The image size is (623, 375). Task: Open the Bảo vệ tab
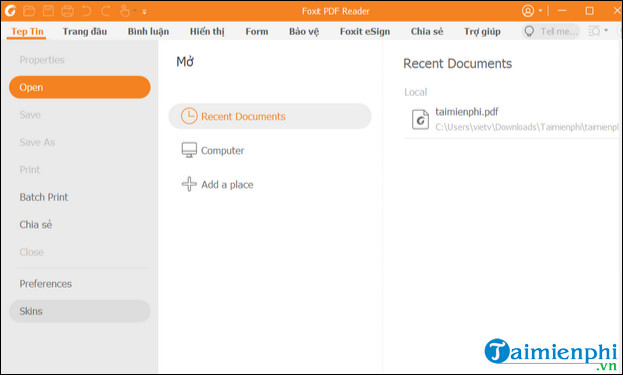pos(304,31)
